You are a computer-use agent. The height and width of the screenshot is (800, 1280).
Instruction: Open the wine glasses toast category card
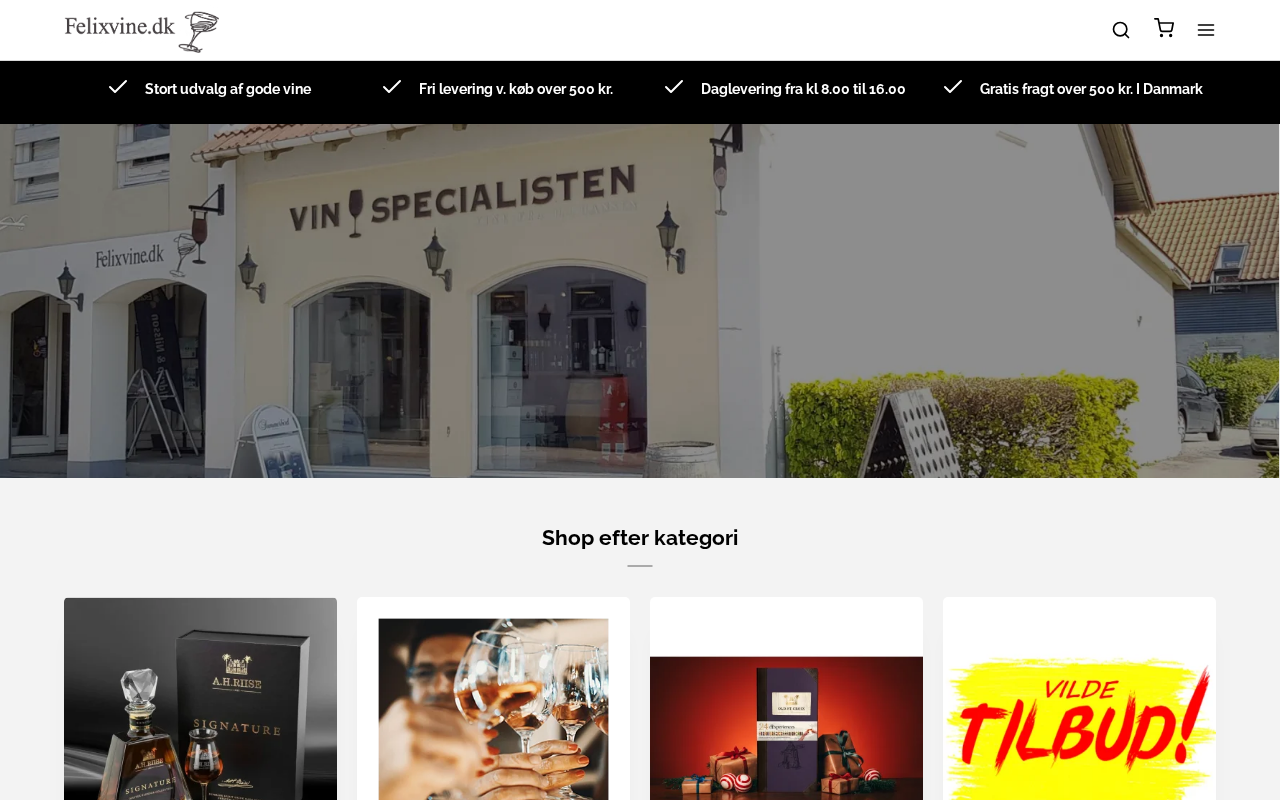[493, 699]
